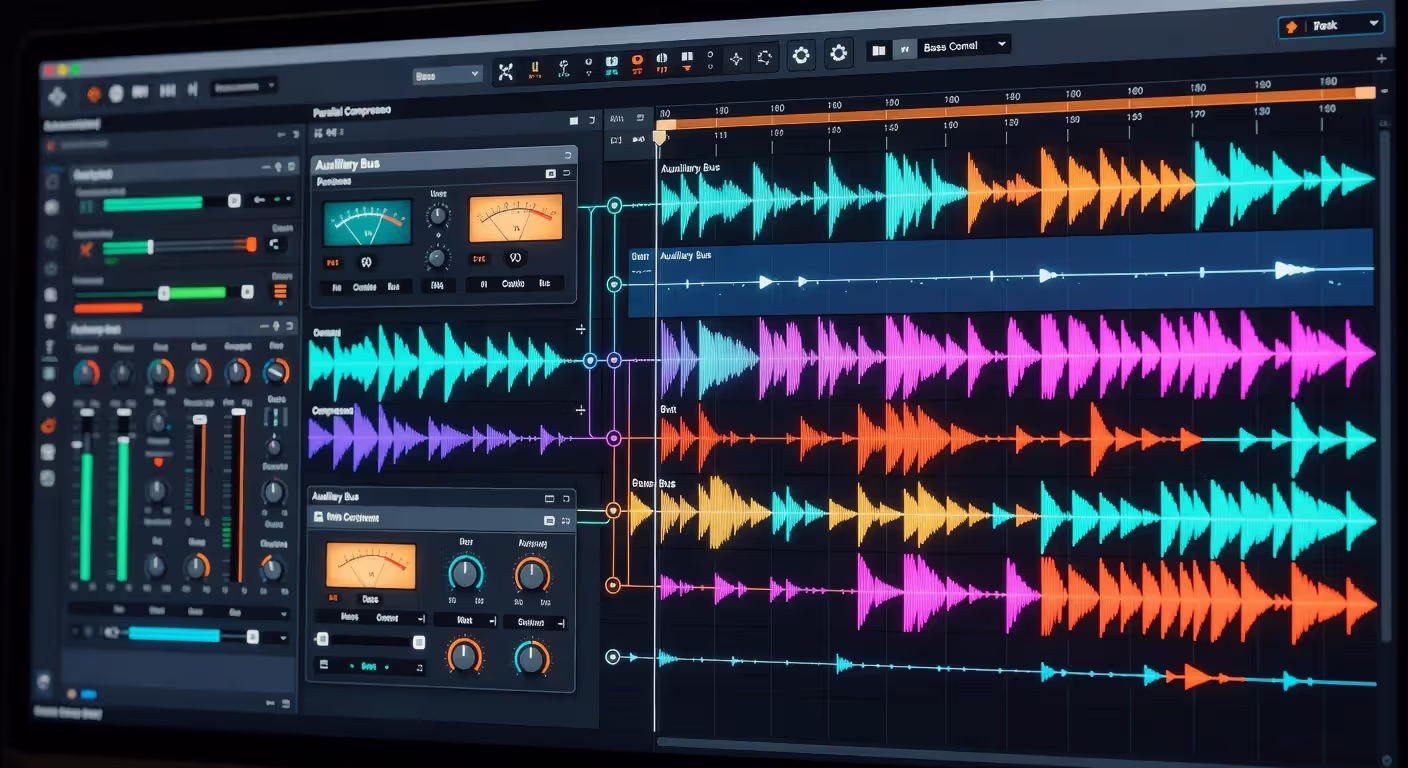Click the orange playhead marker on the ruler
This screenshot has height=768, width=1408.
[x=659, y=137]
